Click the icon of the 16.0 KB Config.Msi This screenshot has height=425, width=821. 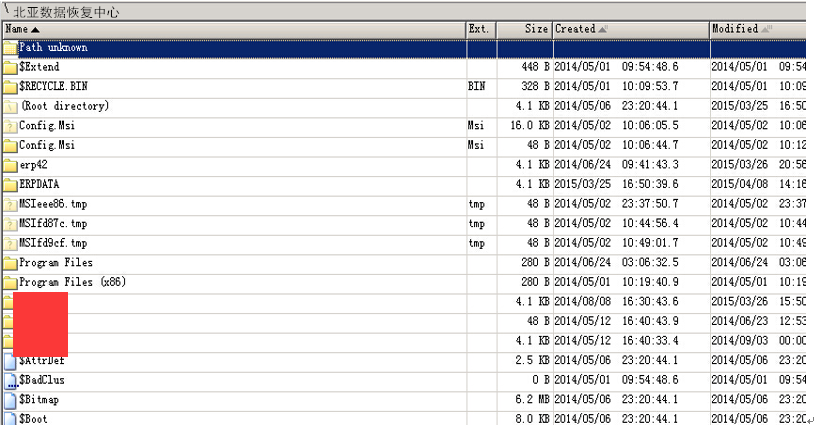(10, 126)
